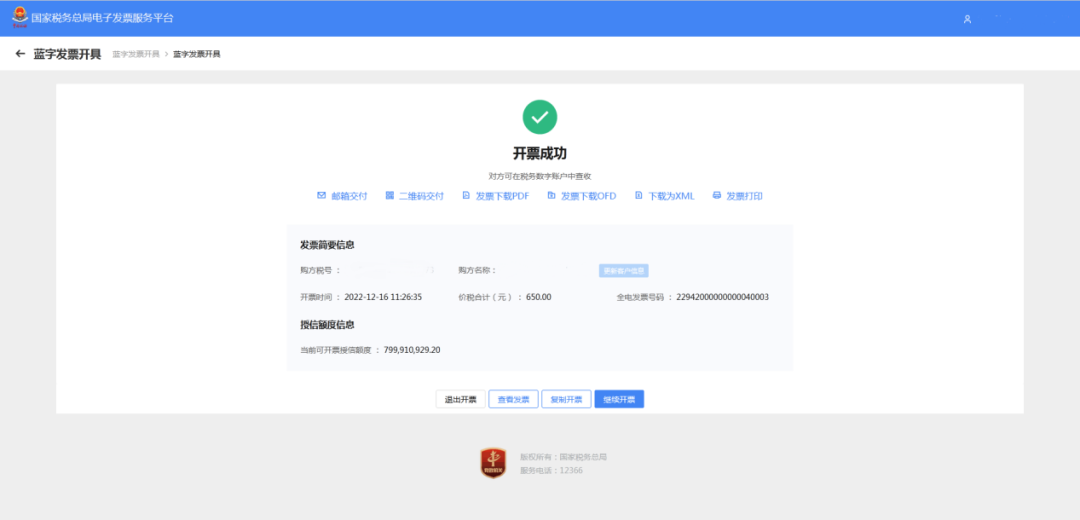Click the first 蓝字发票开具 breadcrumb link

pos(136,54)
